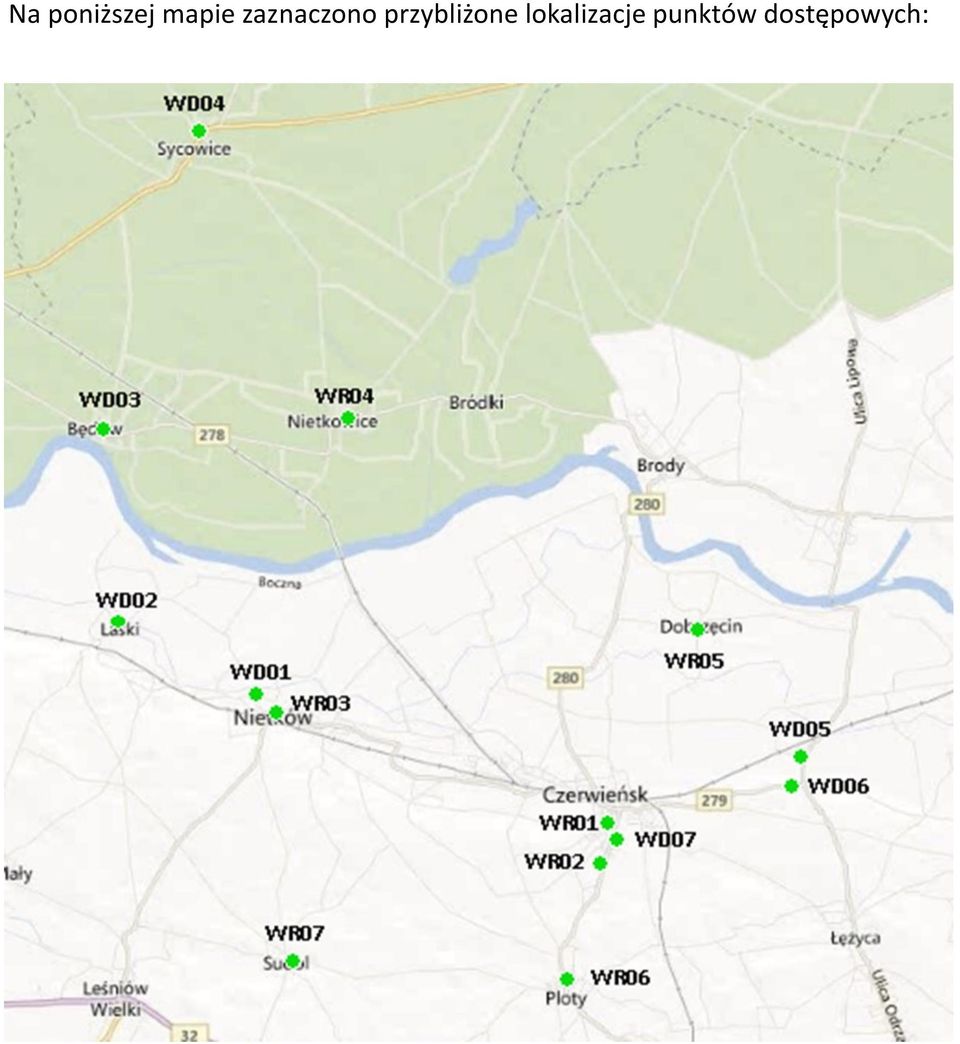Click the WD04 green marker at Sycowice
Image resolution: width=960 pixels, height=1044 pixels.
[198, 130]
